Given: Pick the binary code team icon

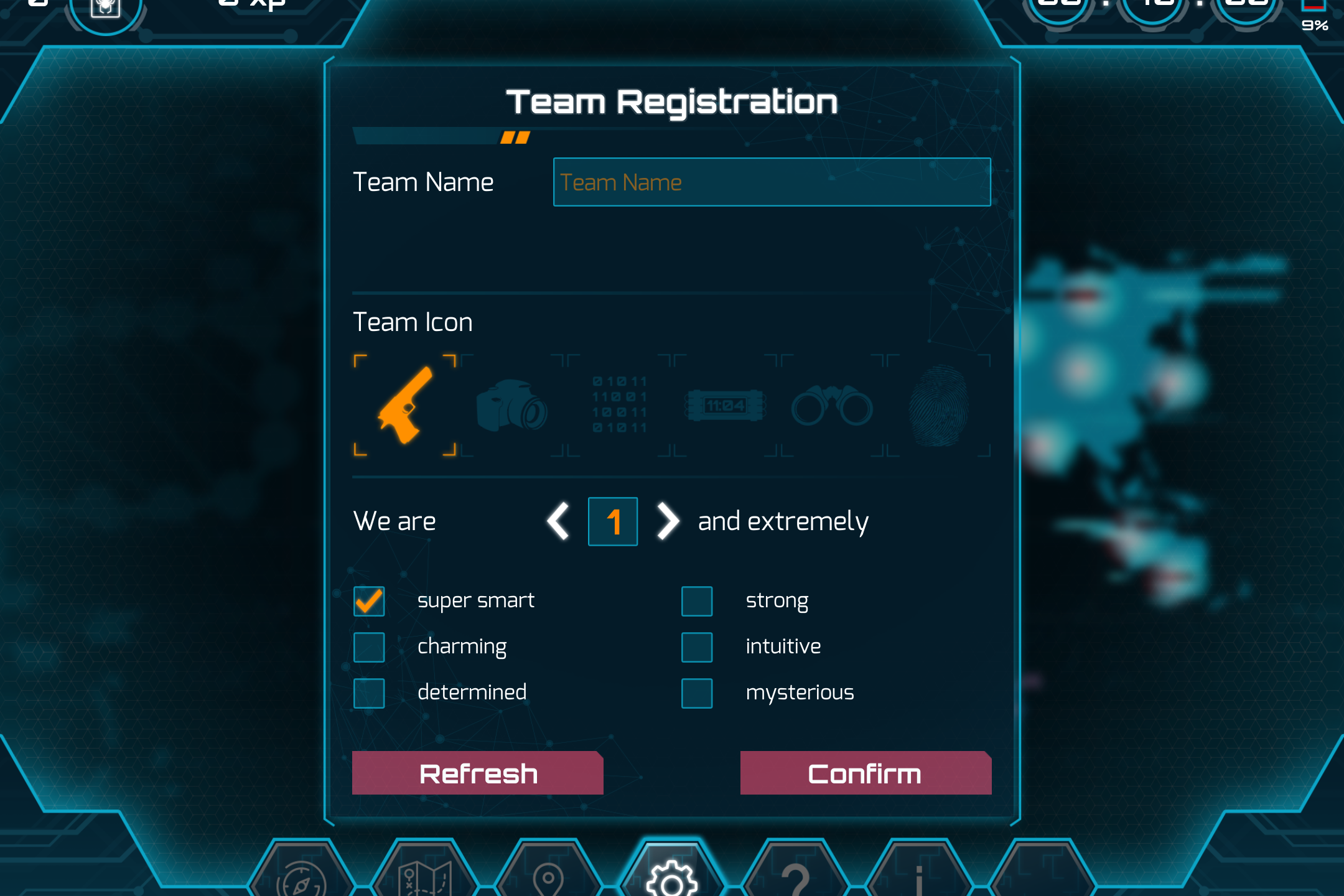Looking at the screenshot, I should [x=619, y=404].
